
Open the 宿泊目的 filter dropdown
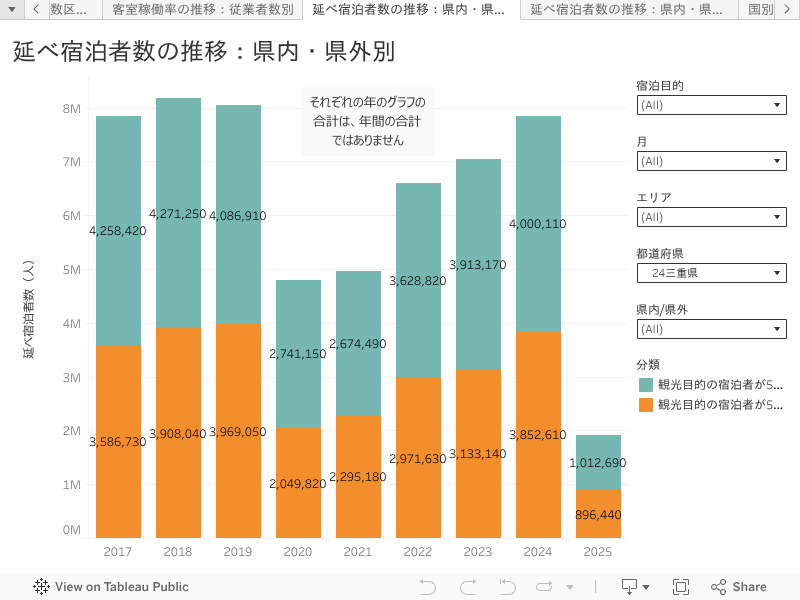pyautogui.click(x=711, y=105)
